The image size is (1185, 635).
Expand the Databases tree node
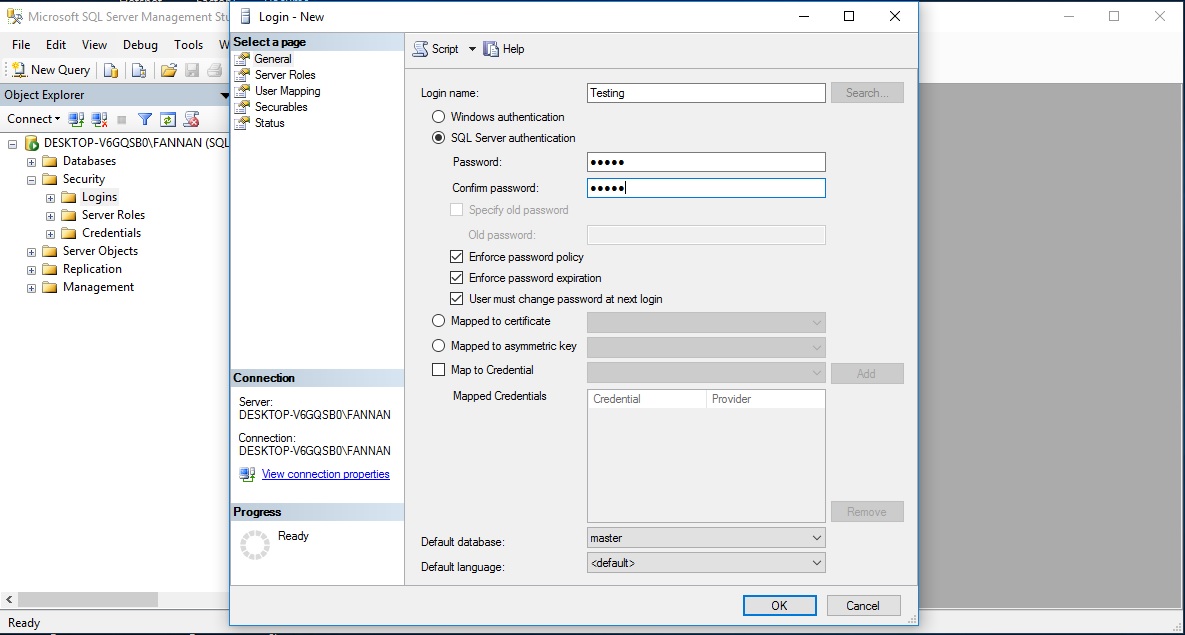(x=32, y=162)
